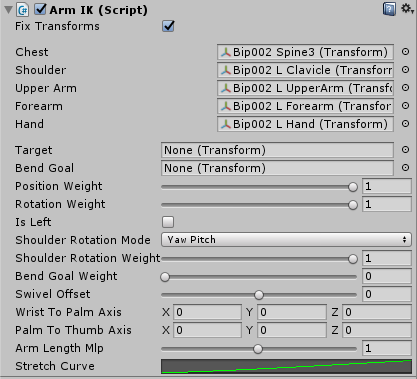
Task: Click the Rotation Weight label
Action: coord(60,204)
